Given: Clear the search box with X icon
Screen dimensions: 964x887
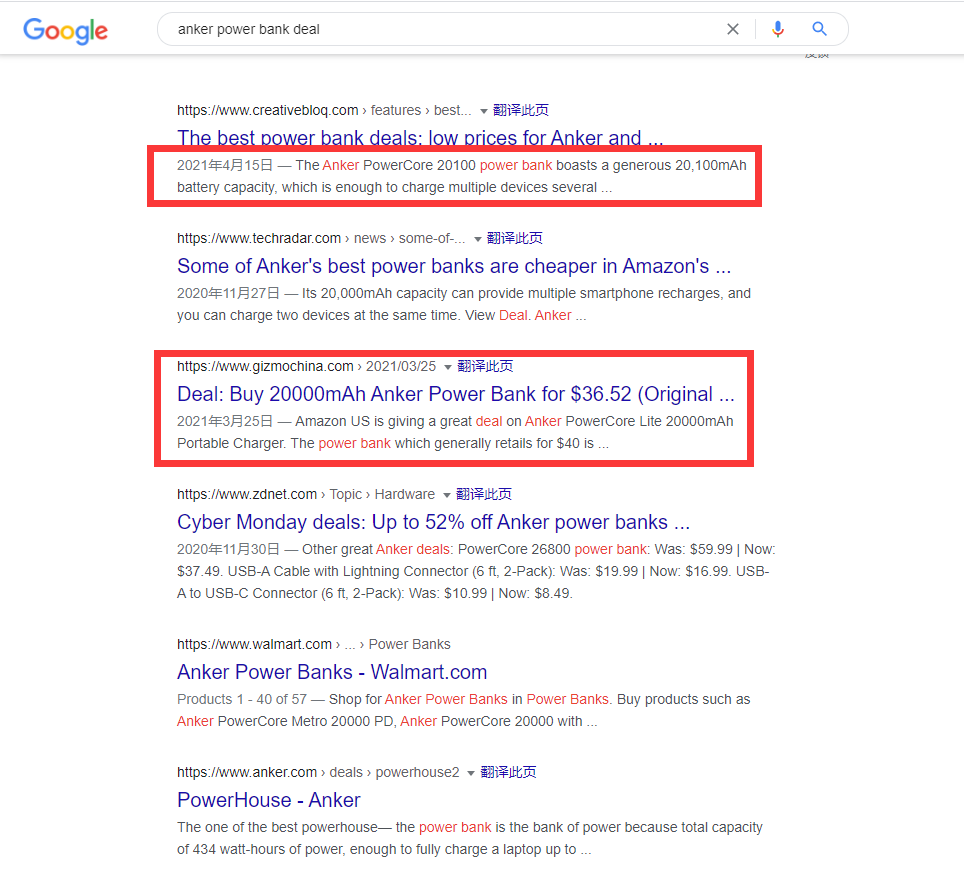Looking at the screenshot, I should click(x=733, y=29).
